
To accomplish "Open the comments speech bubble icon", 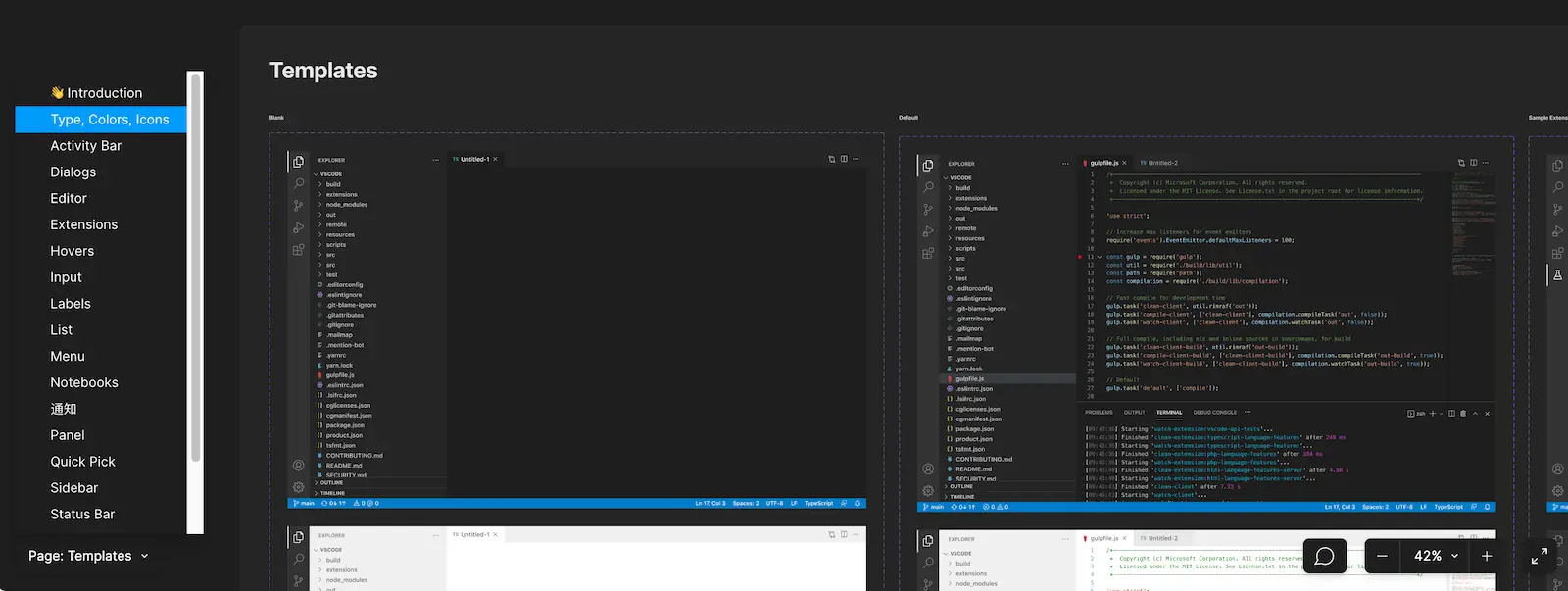I will coord(1324,556).
